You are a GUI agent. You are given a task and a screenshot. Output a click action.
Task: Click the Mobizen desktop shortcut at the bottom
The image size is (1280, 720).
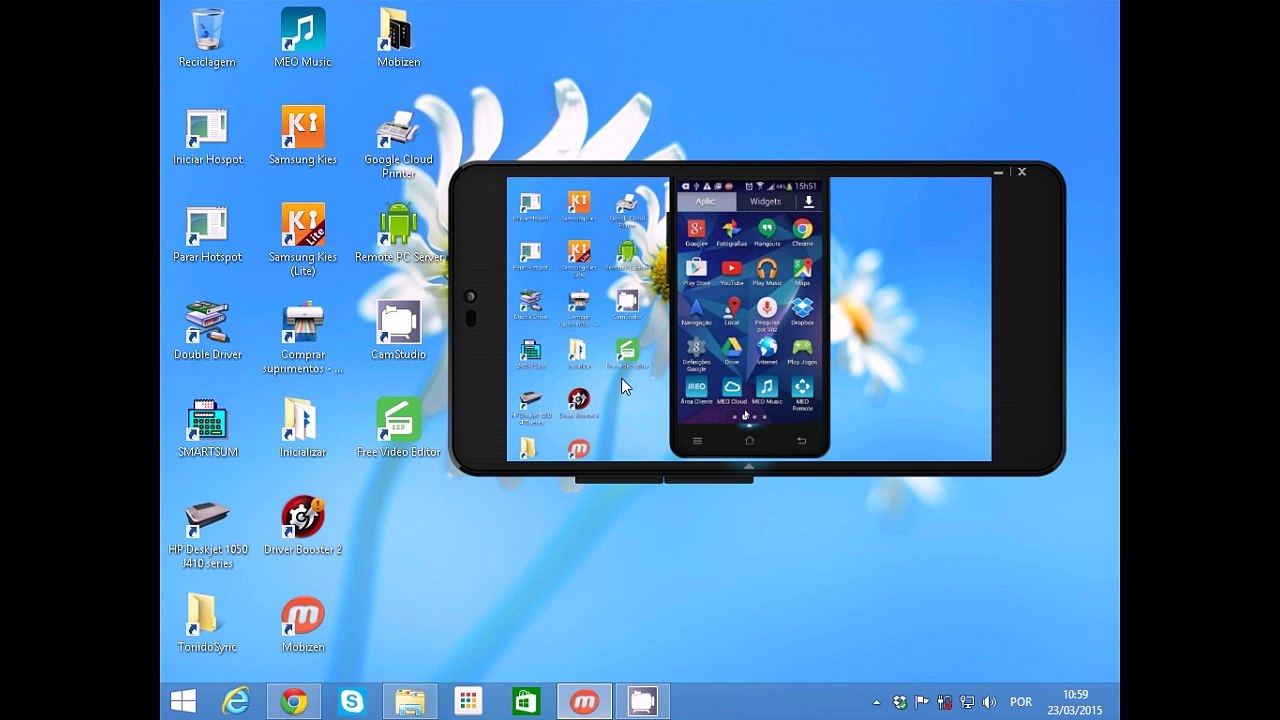(x=303, y=624)
